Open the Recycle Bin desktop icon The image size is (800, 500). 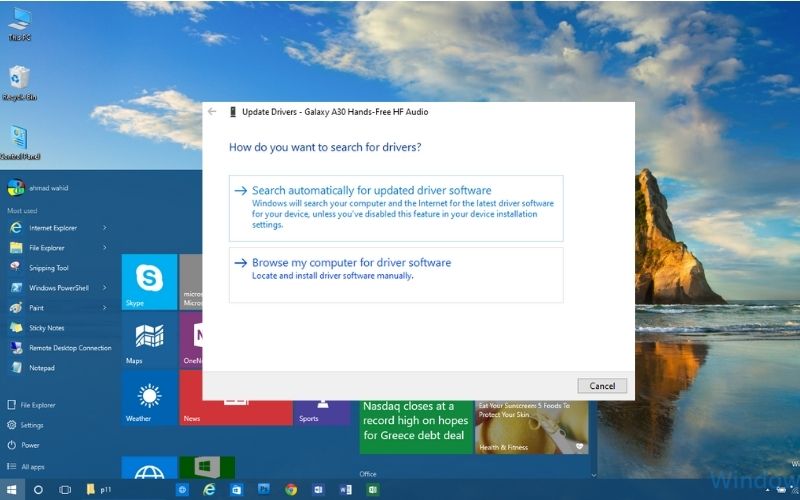tap(19, 83)
